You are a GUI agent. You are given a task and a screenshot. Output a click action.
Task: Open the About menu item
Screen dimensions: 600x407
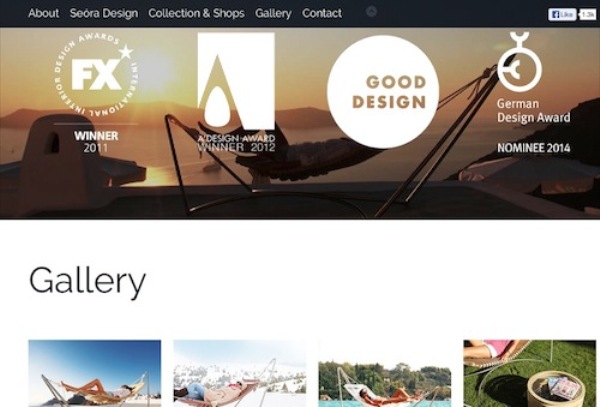pyautogui.click(x=44, y=13)
